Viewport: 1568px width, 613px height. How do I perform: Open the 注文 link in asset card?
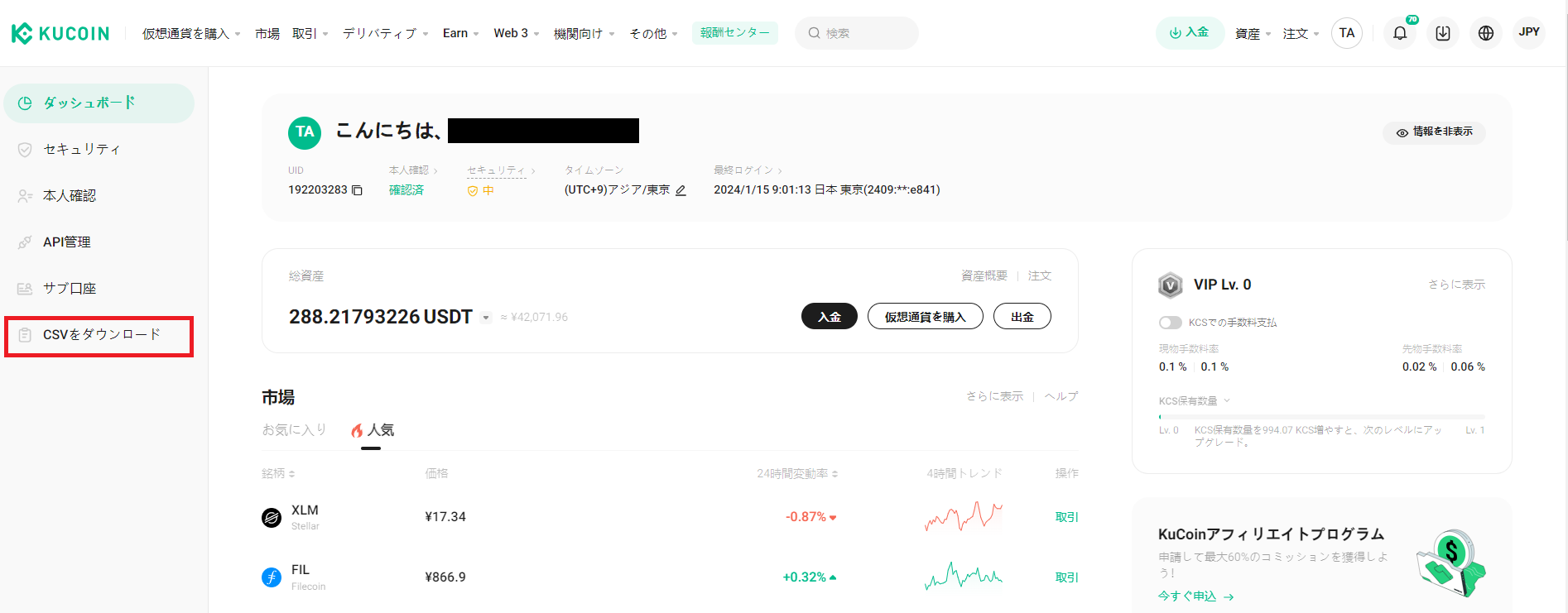(1040, 276)
